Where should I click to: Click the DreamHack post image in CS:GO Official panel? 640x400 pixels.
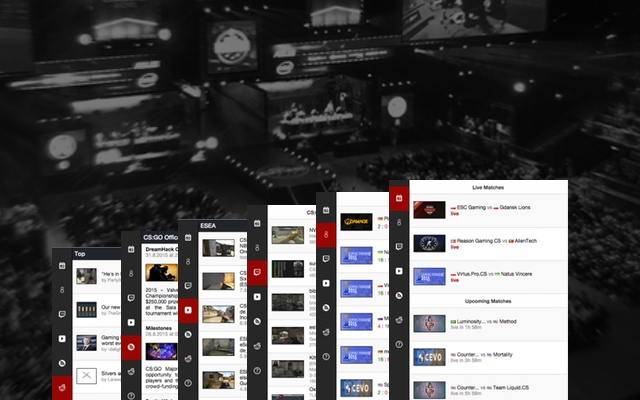coord(162,273)
